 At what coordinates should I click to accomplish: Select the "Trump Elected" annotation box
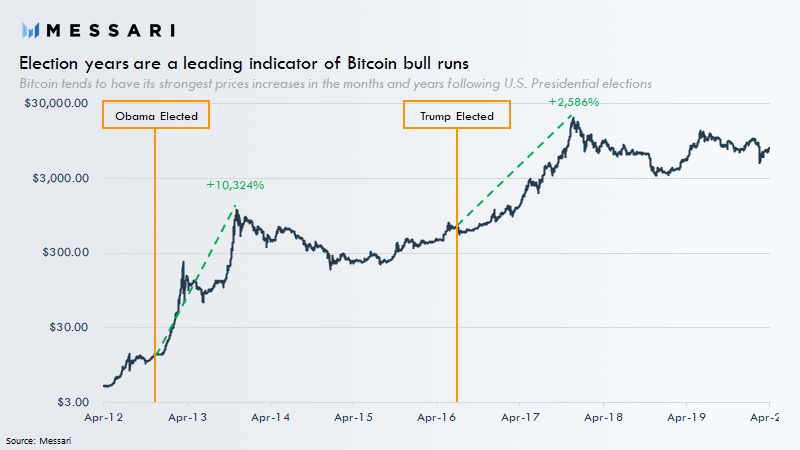[456, 116]
